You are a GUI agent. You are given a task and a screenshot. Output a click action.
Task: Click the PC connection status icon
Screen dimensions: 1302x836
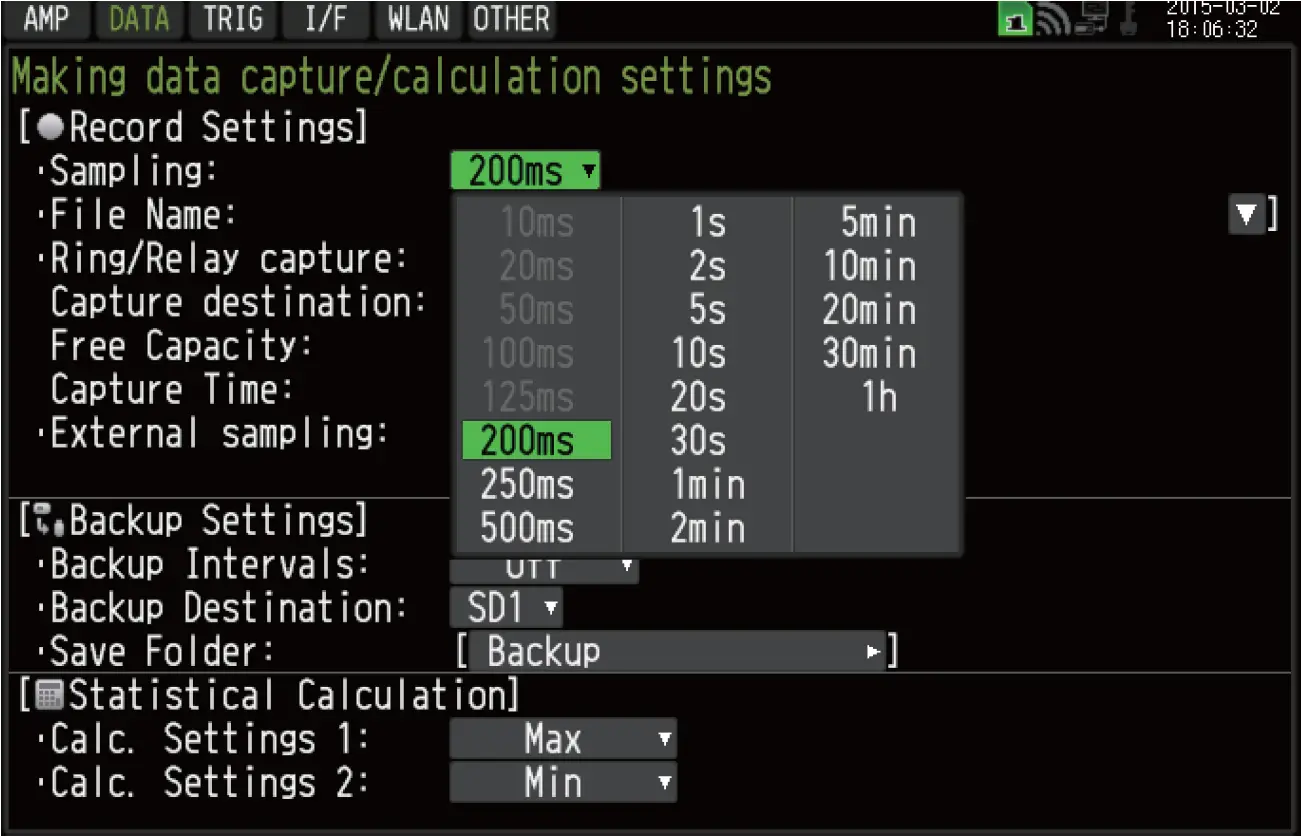click(x=1092, y=20)
